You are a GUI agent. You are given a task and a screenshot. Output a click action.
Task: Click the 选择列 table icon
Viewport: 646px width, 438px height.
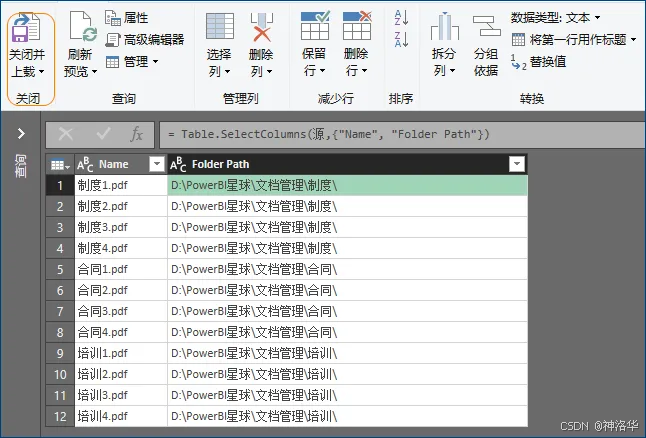pyautogui.click(x=220, y=26)
